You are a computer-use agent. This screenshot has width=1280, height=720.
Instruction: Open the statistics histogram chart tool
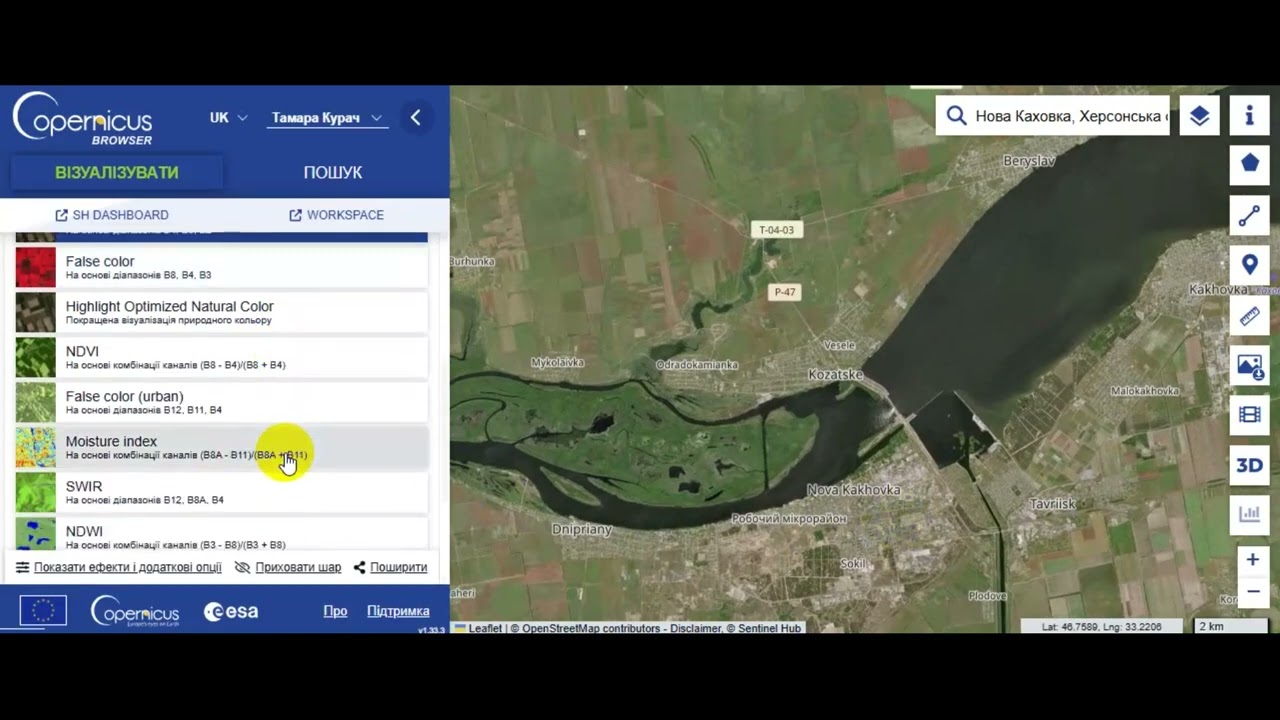click(1249, 514)
